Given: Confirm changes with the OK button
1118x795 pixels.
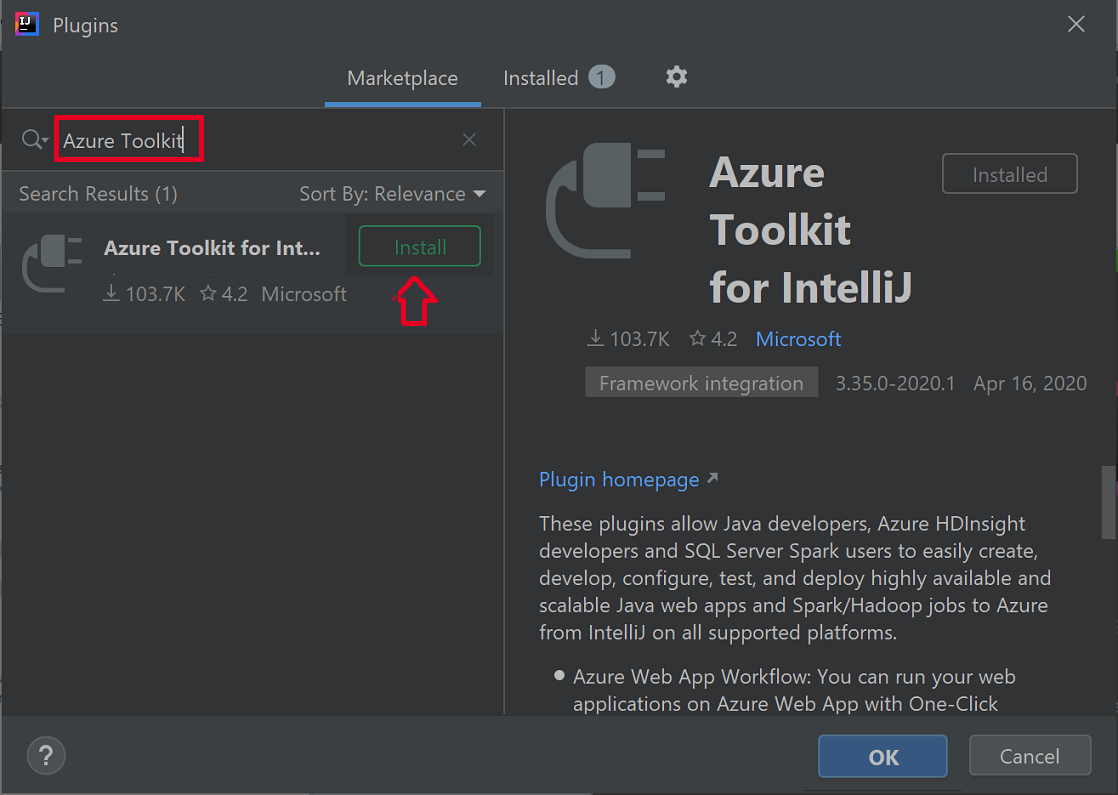Looking at the screenshot, I should point(882,756).
